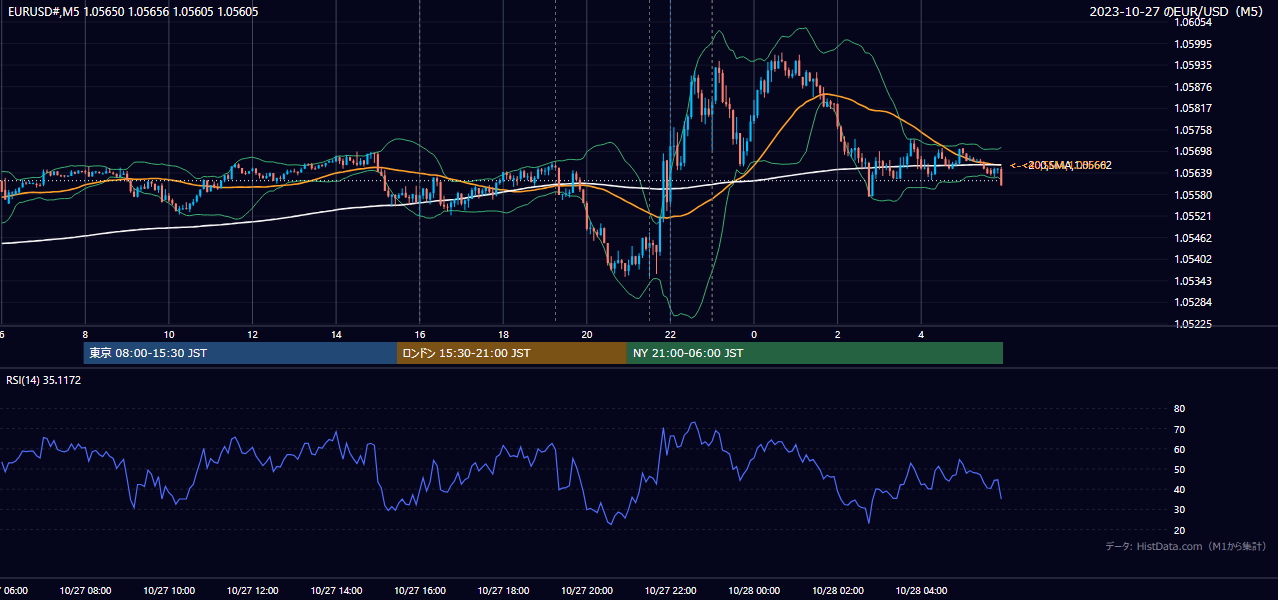Click the date label 10/28 00:00

[x=754, y=591]
